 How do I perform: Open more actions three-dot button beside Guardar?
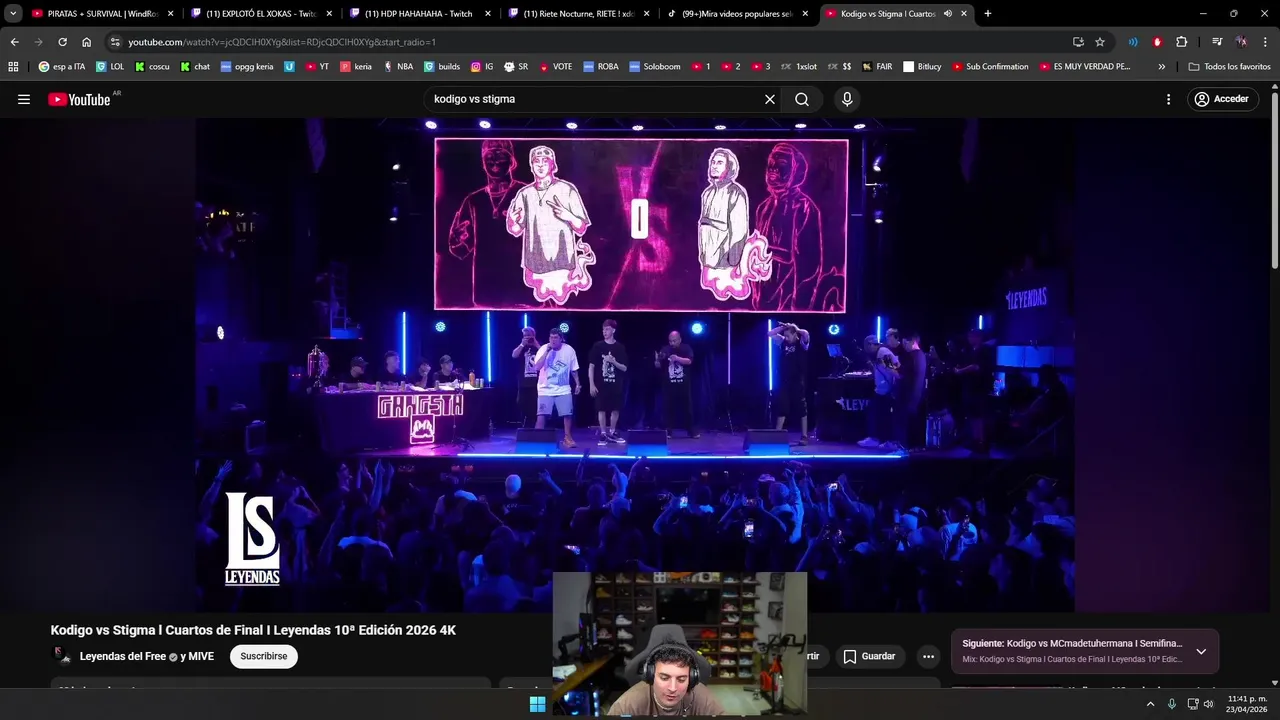click(x=928, y=656)
